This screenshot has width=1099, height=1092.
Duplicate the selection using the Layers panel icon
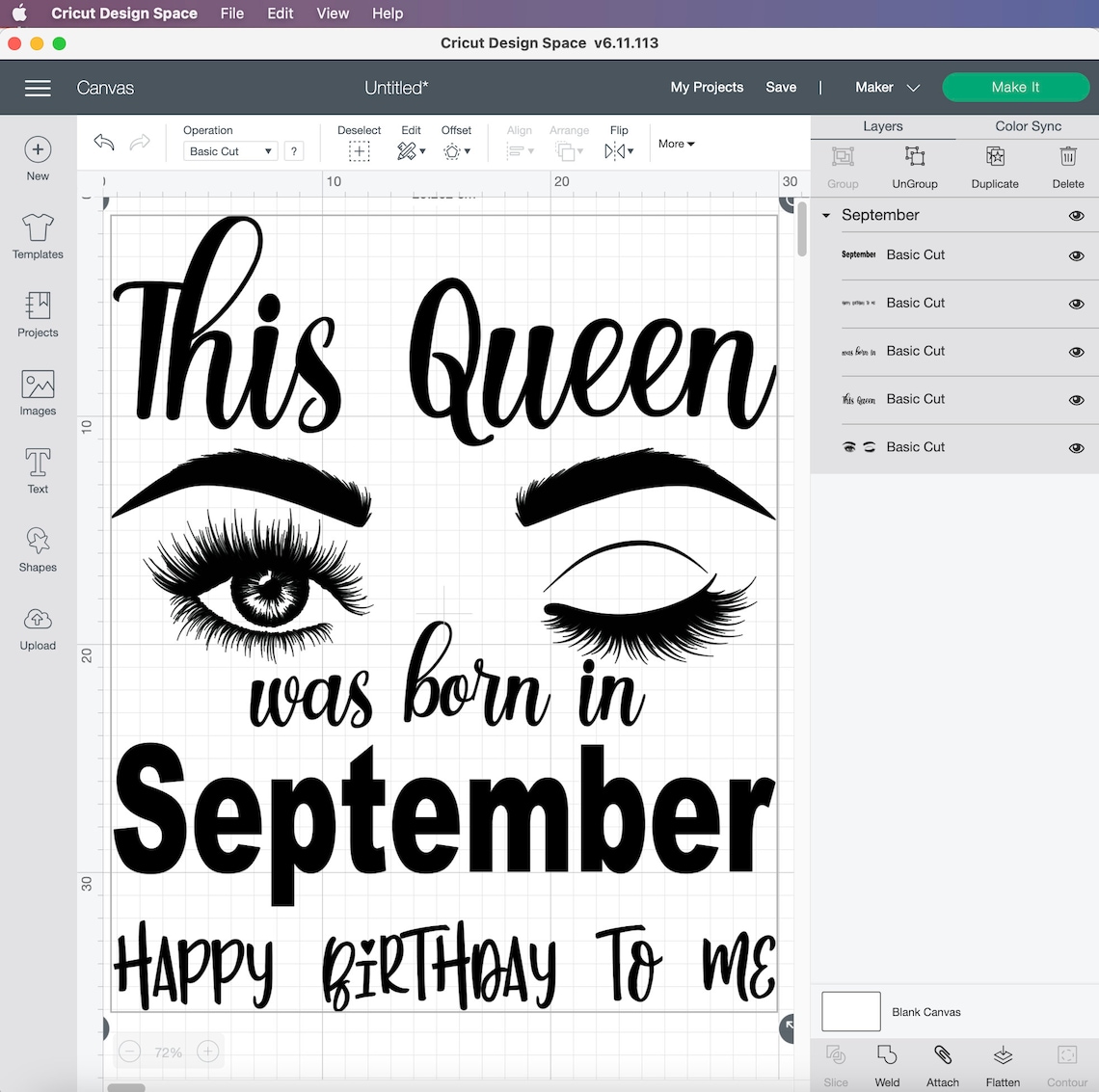994,164
